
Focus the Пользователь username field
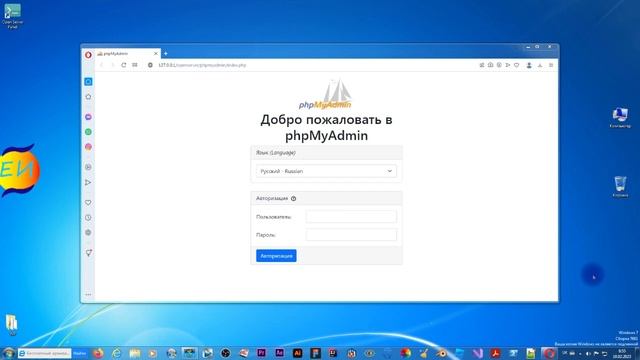pyautogui.click(x=351, y=217)
